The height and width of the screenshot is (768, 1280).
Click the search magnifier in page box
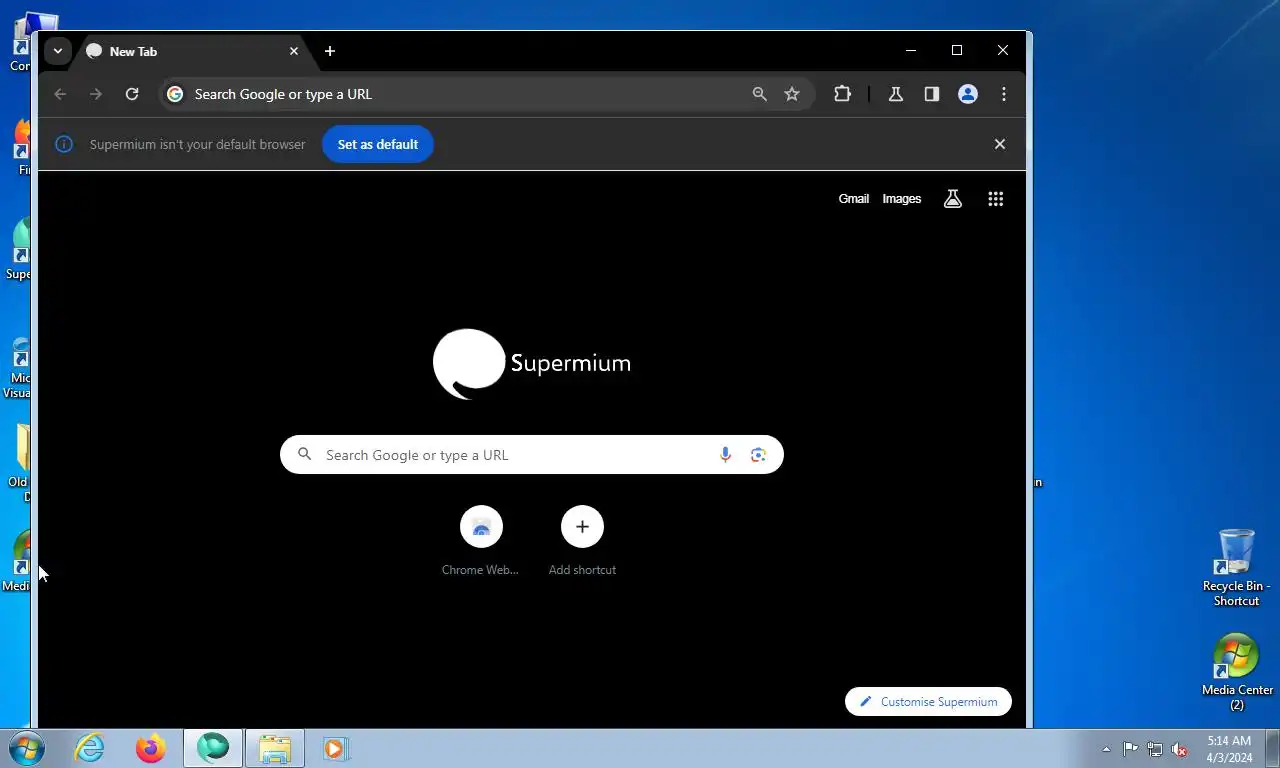(305, 455)
